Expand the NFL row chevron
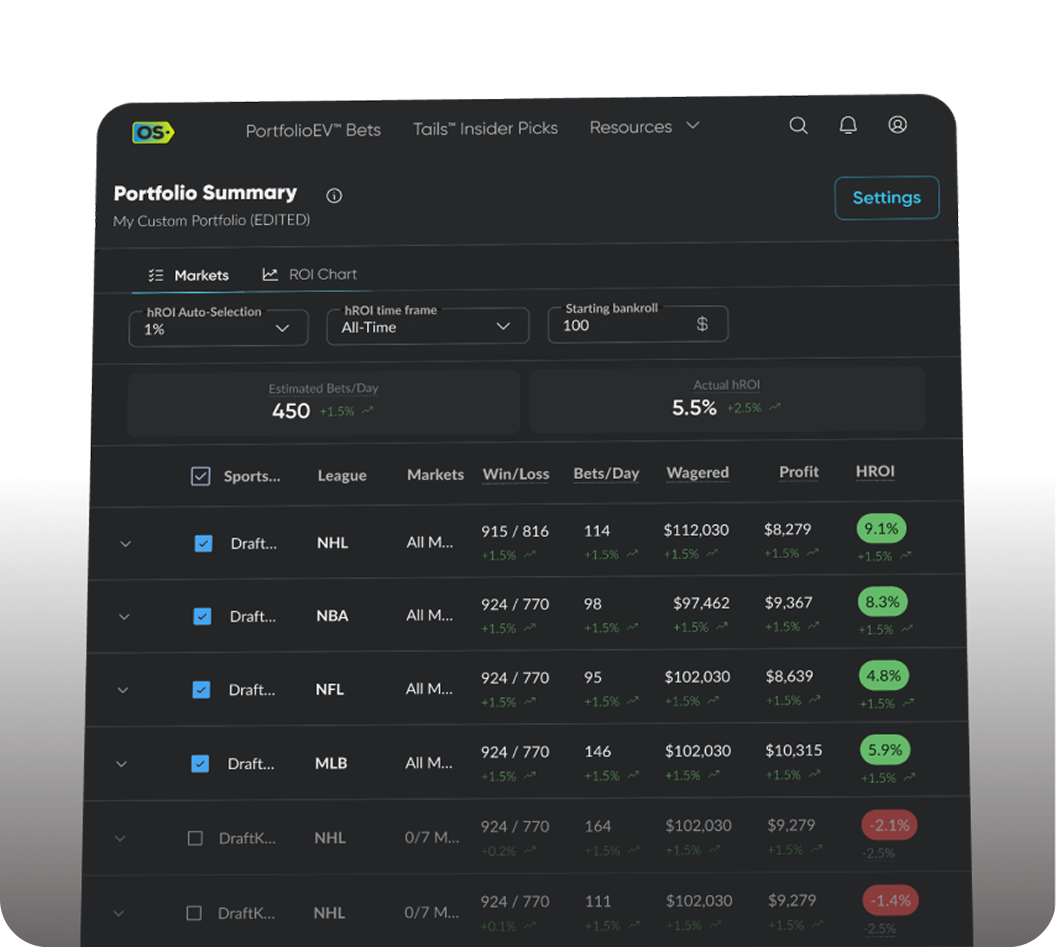Image resolution: width=1056 pixels, height=948 pixels. (x=123, y=690)
